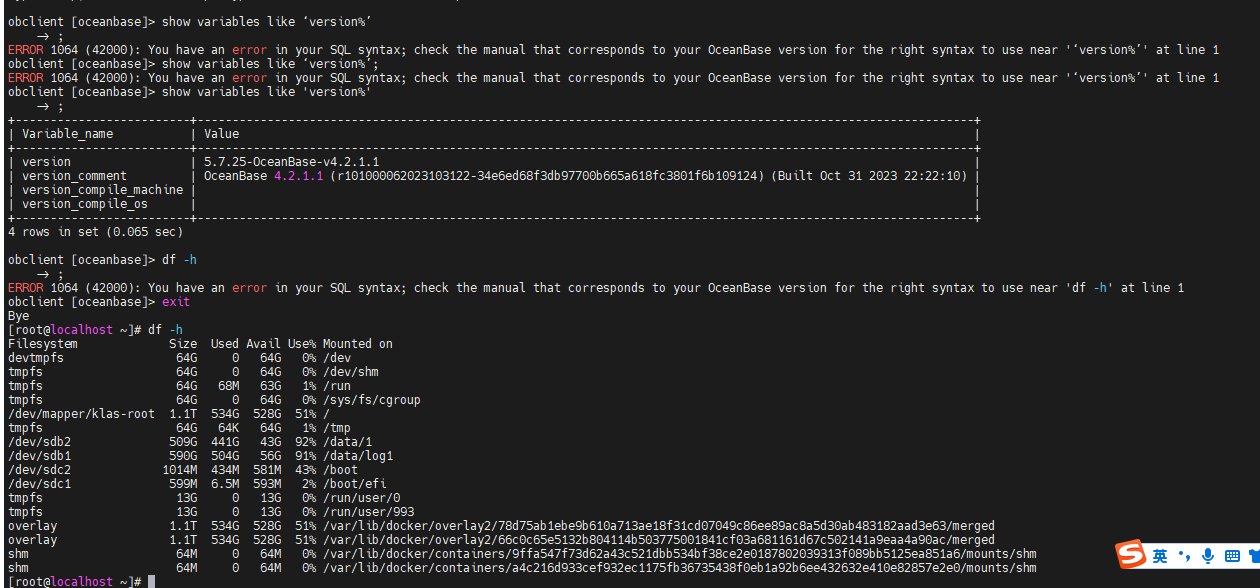Click the terminal cursor after the last prompt

(x=151, y=581)
